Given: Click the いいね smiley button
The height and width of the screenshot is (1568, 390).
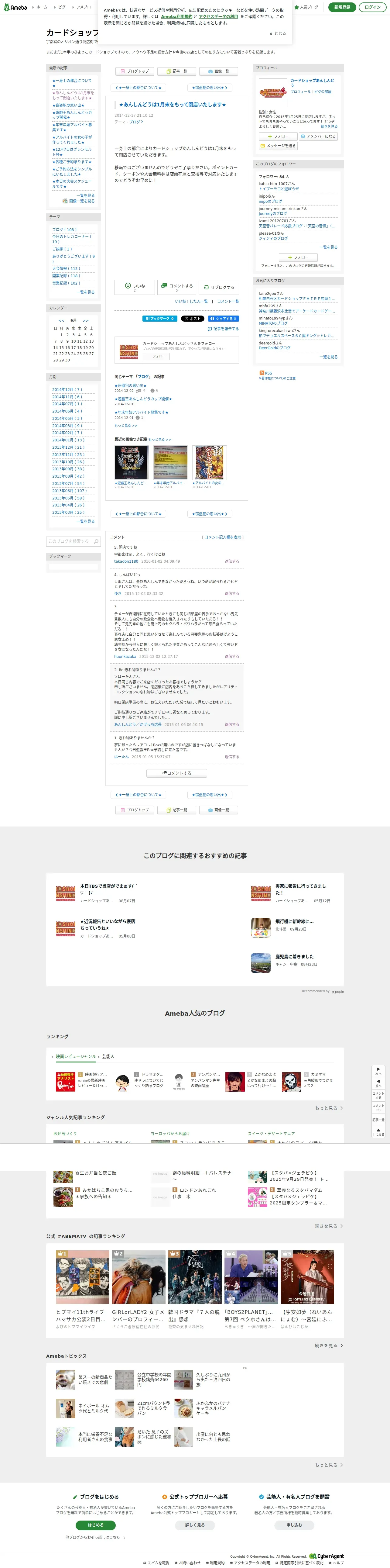Looking at the screenshot, I should [x=135, y=287].
